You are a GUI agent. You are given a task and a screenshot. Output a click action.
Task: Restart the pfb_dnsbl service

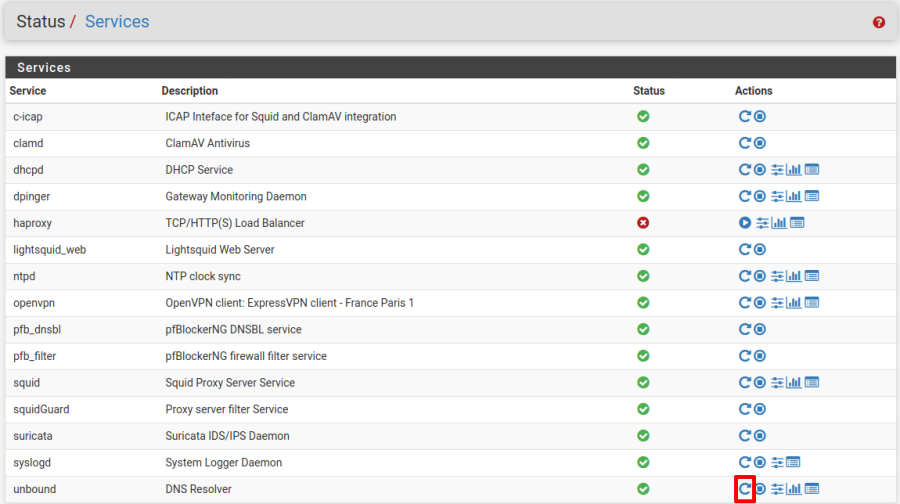pos(745,329)
